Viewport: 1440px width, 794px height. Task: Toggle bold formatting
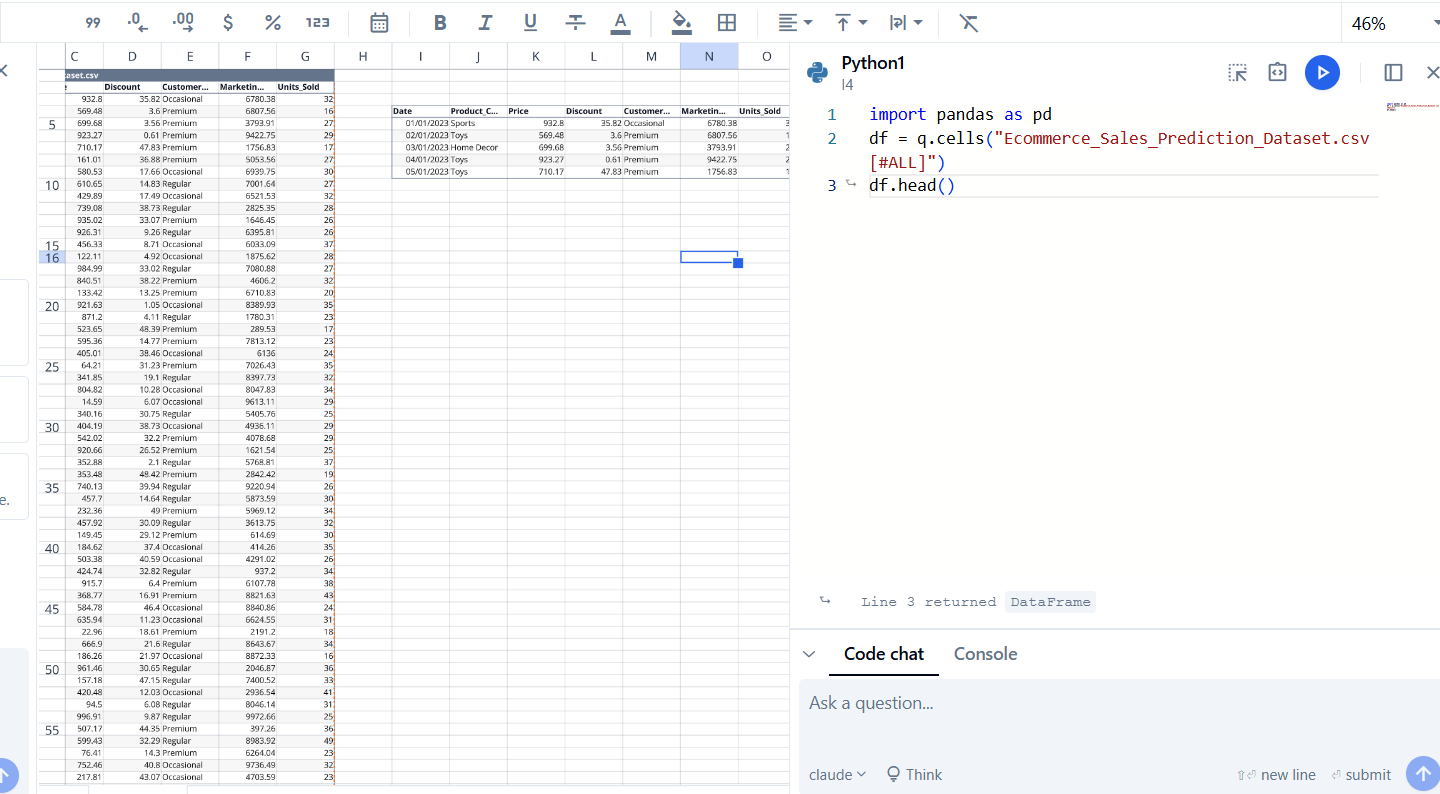click(x=440, y=22)
